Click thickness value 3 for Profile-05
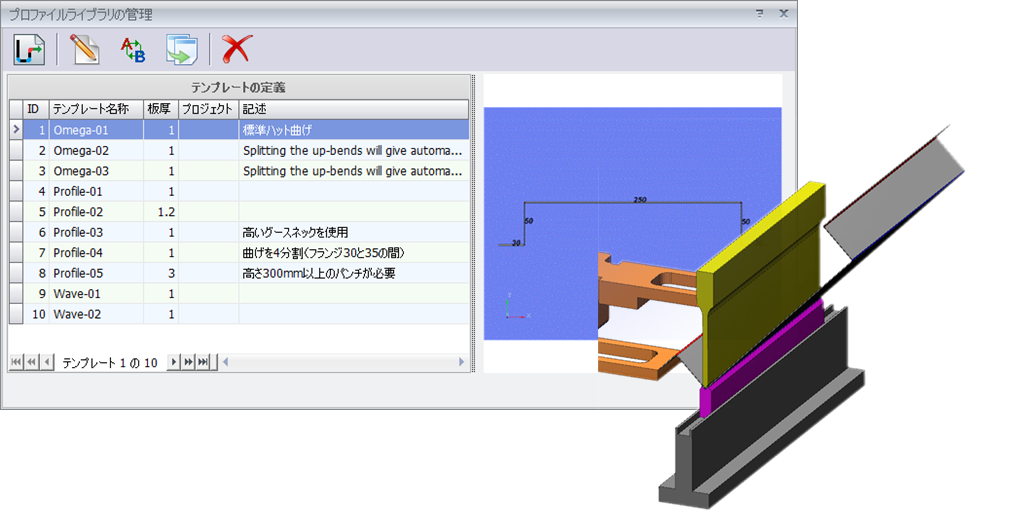Screen dimensions: 1012x528 [x=161, y=273]
